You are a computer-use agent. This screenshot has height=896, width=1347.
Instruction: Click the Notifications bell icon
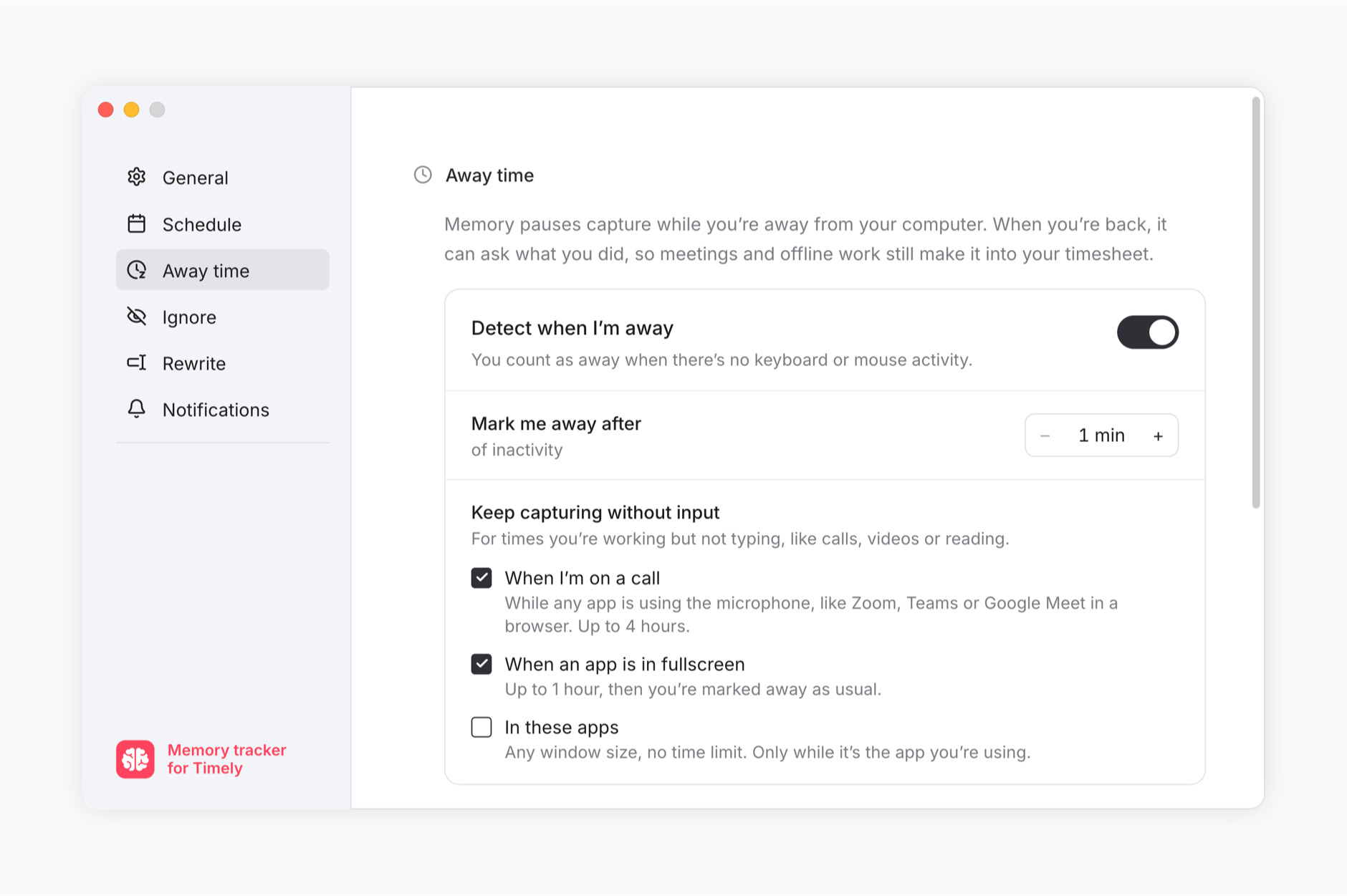click(x=136, y=409)
